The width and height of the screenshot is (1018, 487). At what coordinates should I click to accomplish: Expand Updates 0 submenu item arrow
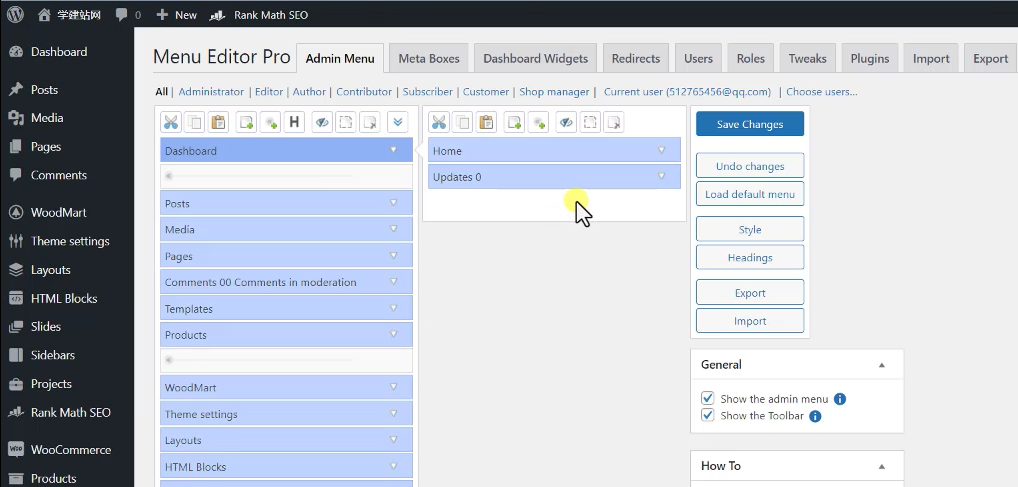pyautogui.click(x=662, y=176)
